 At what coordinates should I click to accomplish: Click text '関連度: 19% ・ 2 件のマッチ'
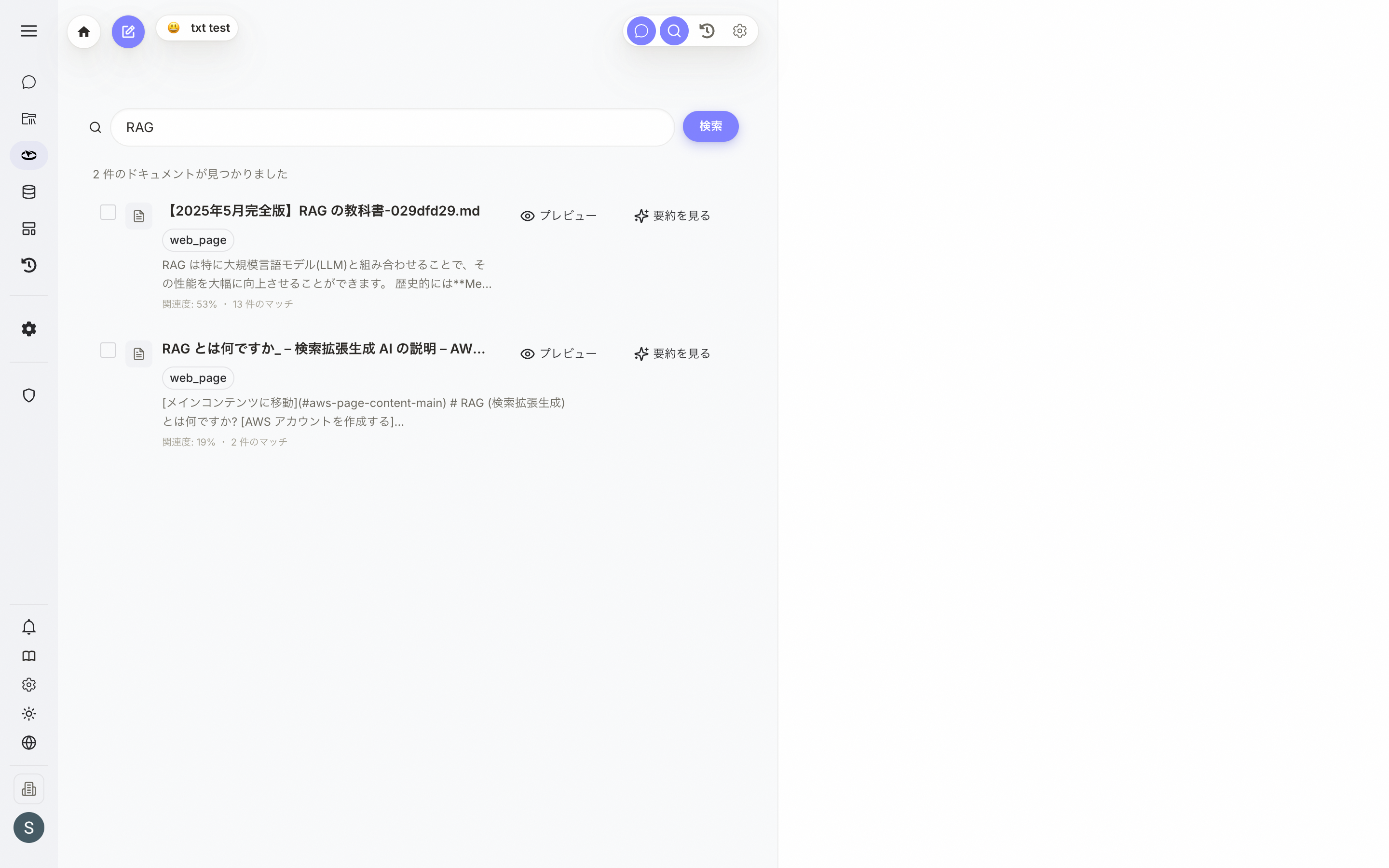click(225, 442)
